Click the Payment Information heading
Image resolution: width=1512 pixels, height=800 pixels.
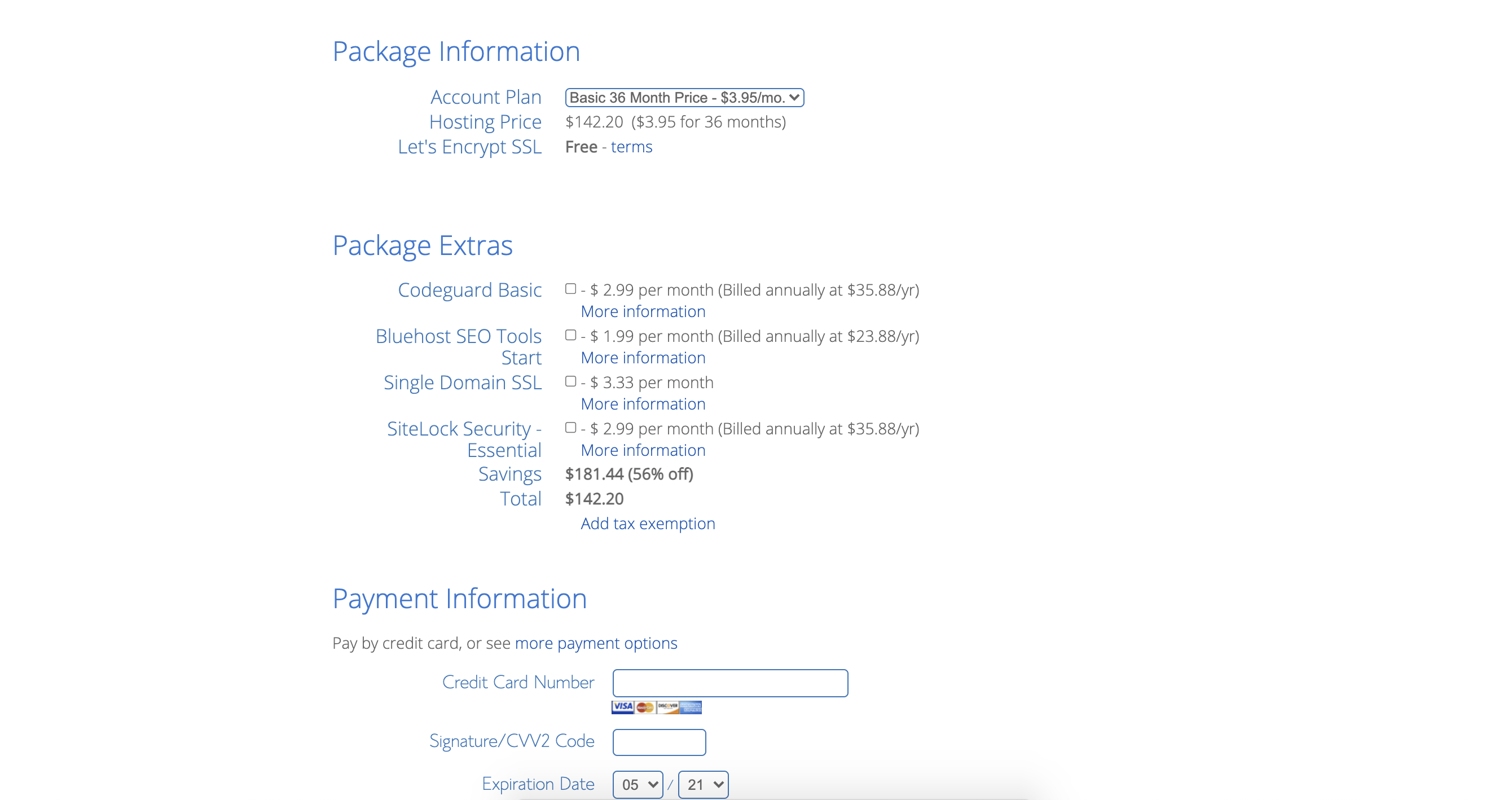pos(460,599)
